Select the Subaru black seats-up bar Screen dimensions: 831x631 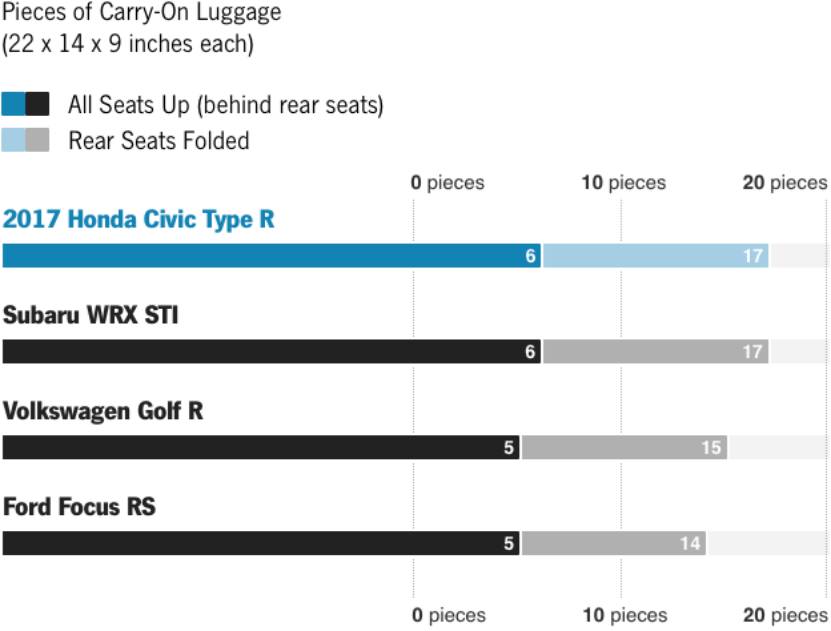coord(271,352)
